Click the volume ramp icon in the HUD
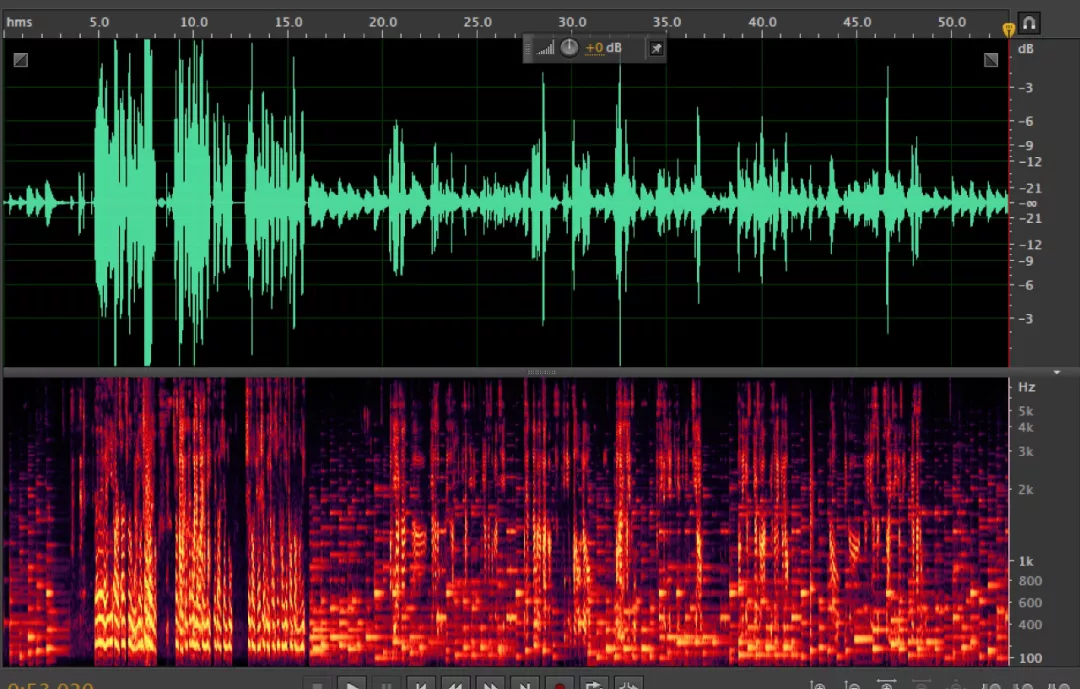 tap(546, 48)
